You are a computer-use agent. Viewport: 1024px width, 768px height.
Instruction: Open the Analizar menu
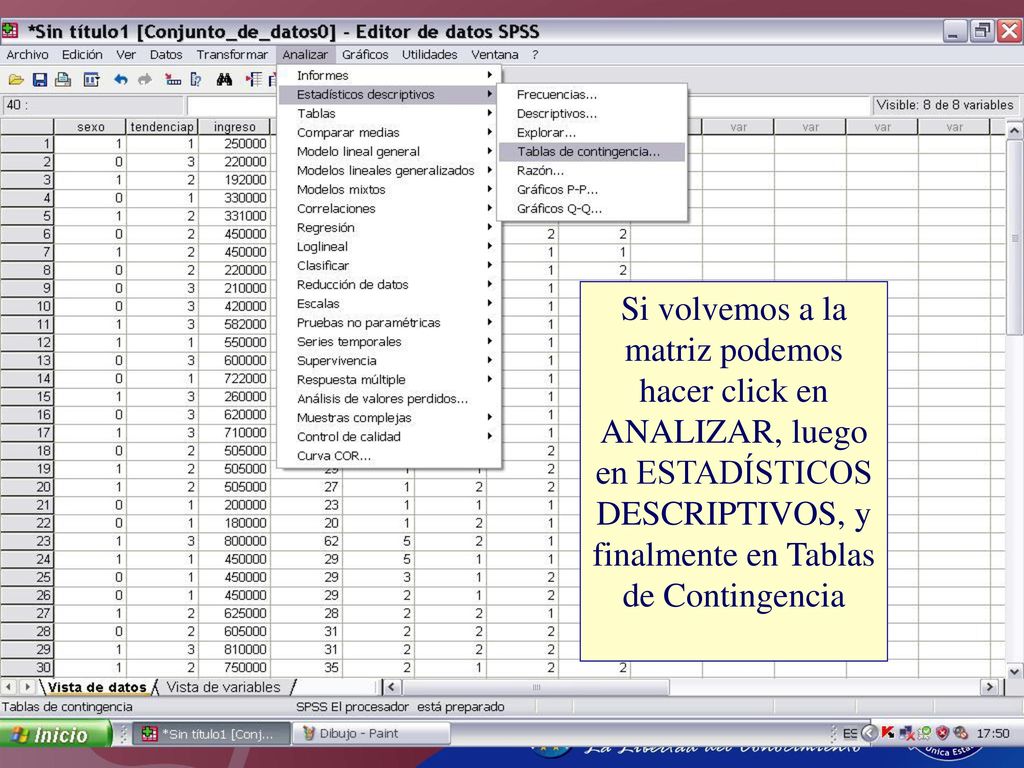click(305, 55)
